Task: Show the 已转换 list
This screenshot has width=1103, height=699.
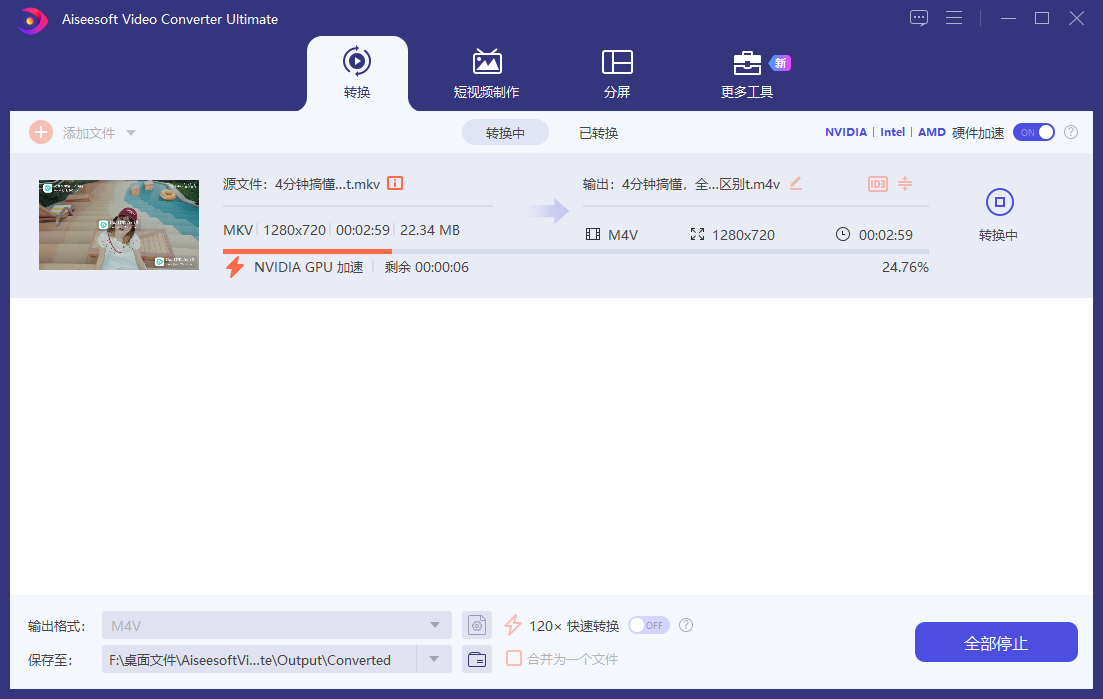Action: [598, 133]
